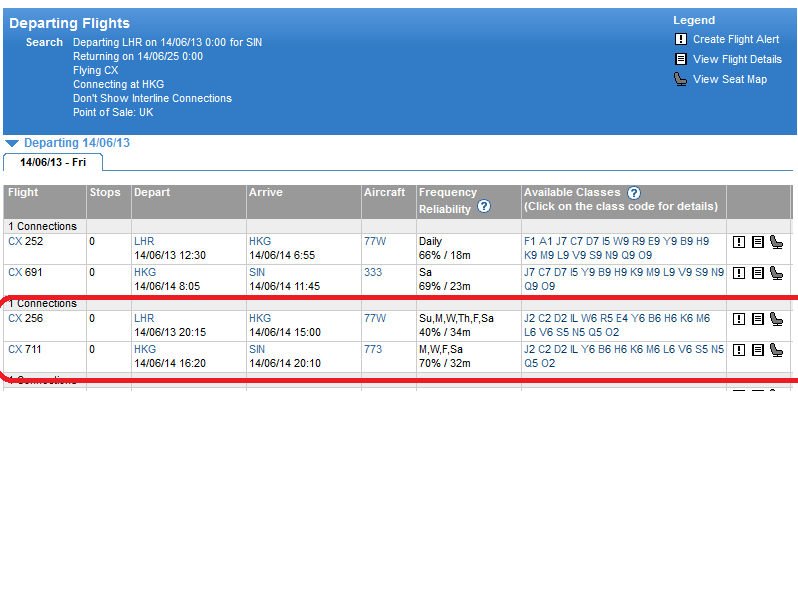798x614 pixels.
Task: Click the 77W aircraft link for CX 256
Action: (374, 319)
